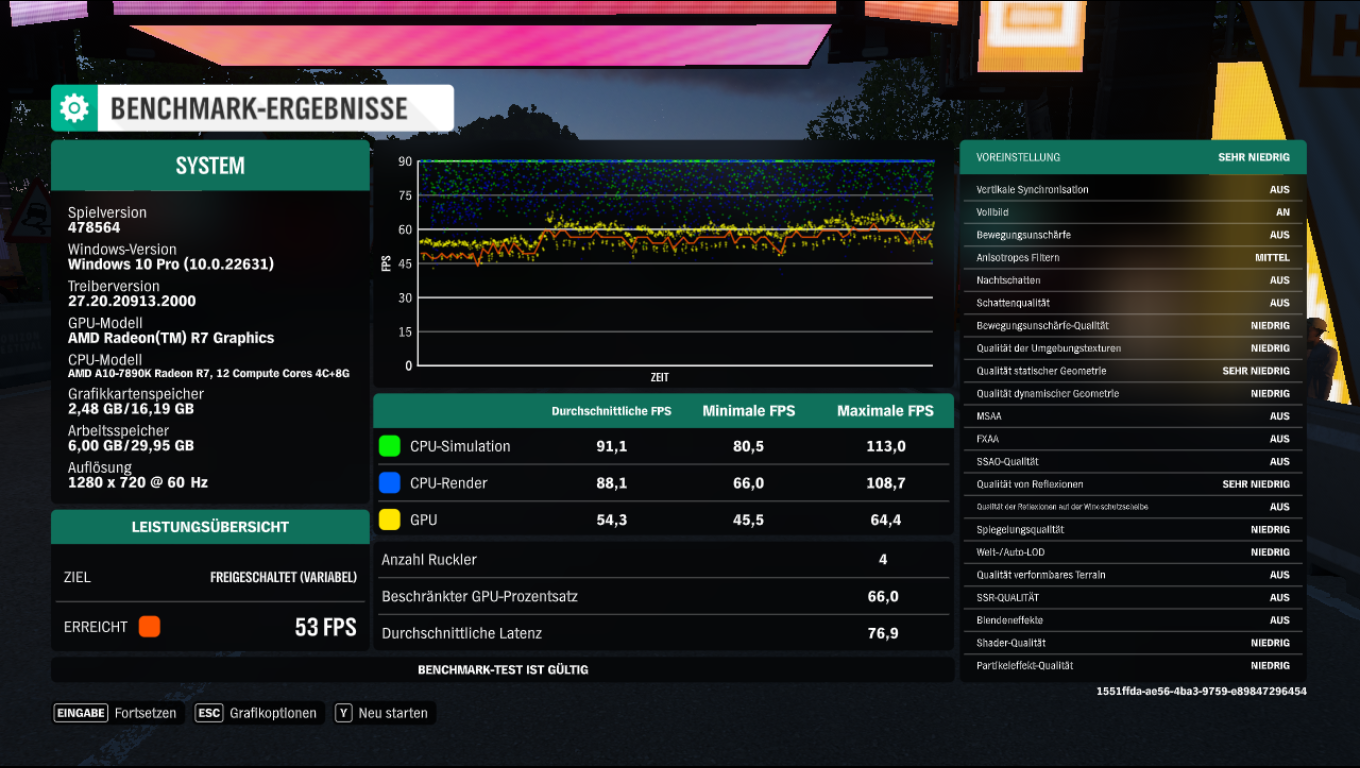Select the green CPU-Simulation legend square
Screen dimensions: 1360x768
389,446
